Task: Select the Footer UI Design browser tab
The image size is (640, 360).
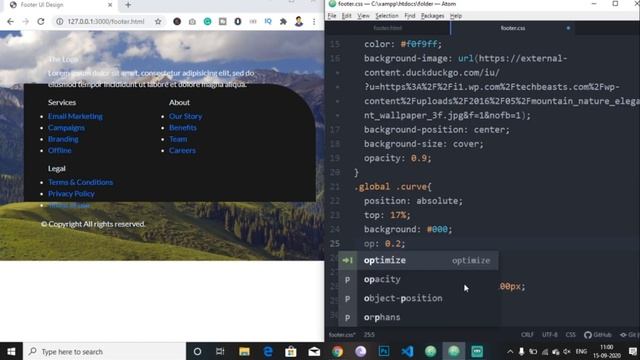Action: 61,5
